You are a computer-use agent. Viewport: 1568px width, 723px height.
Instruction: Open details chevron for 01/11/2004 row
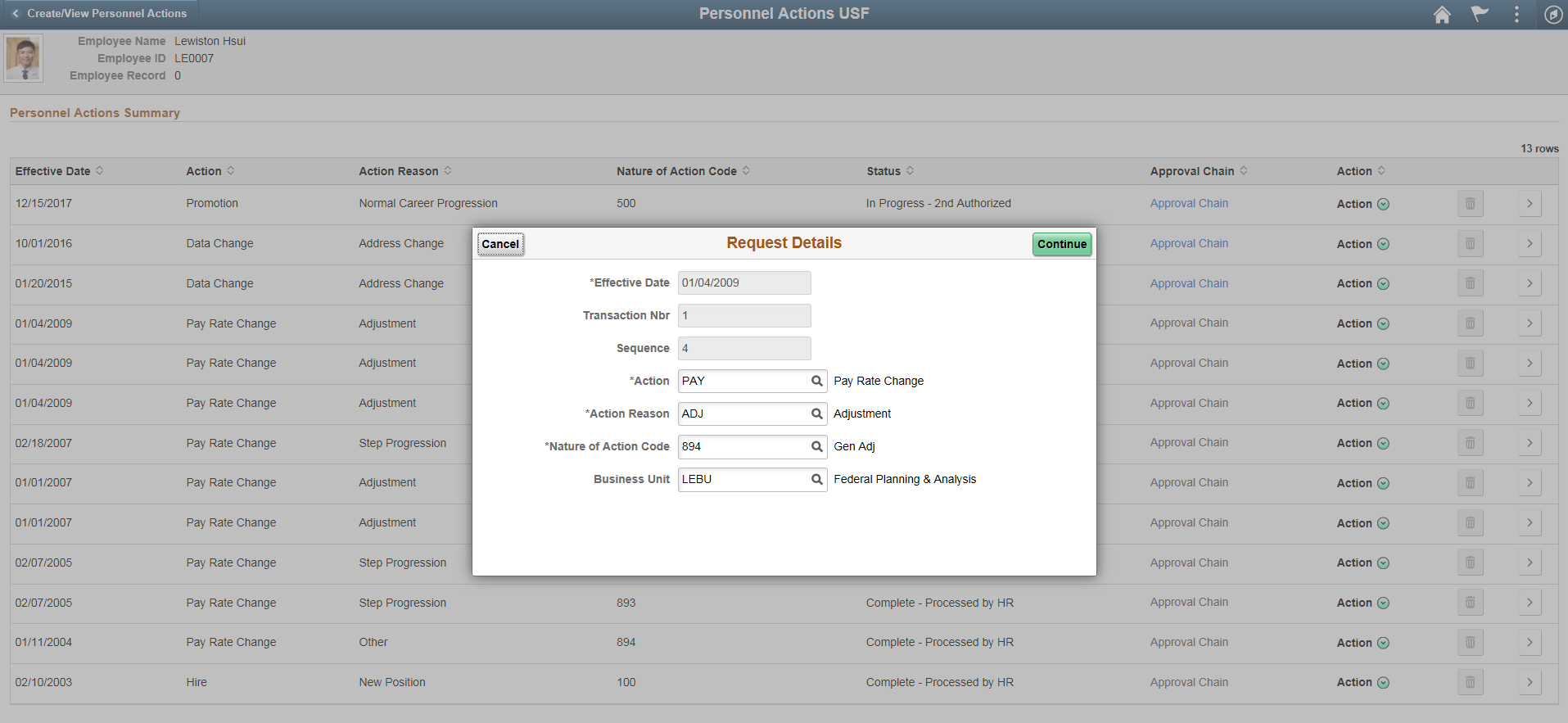[1529, 642]
